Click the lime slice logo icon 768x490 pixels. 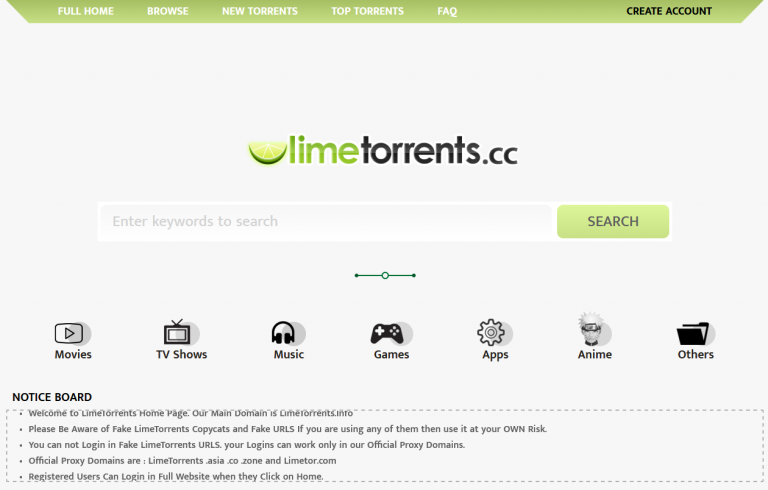click(267, 152)
